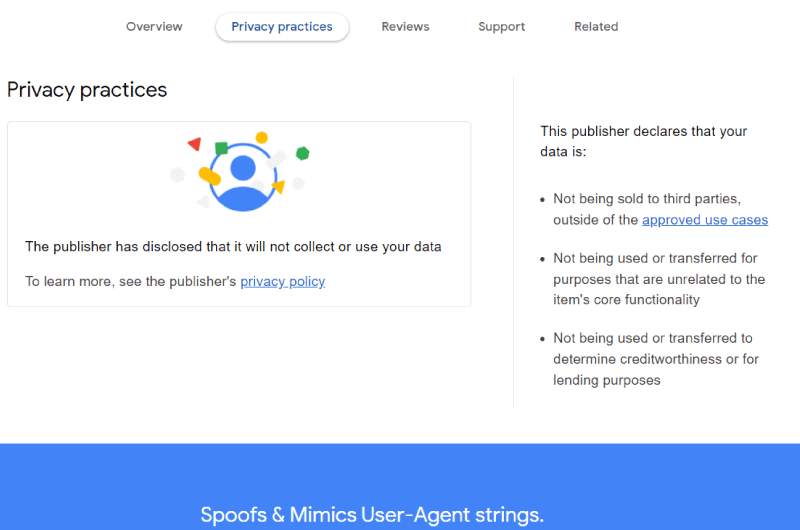Screen dimensions: 800x530
Task: Click the yellow circle above the avatar
Action: pos(262,137)
